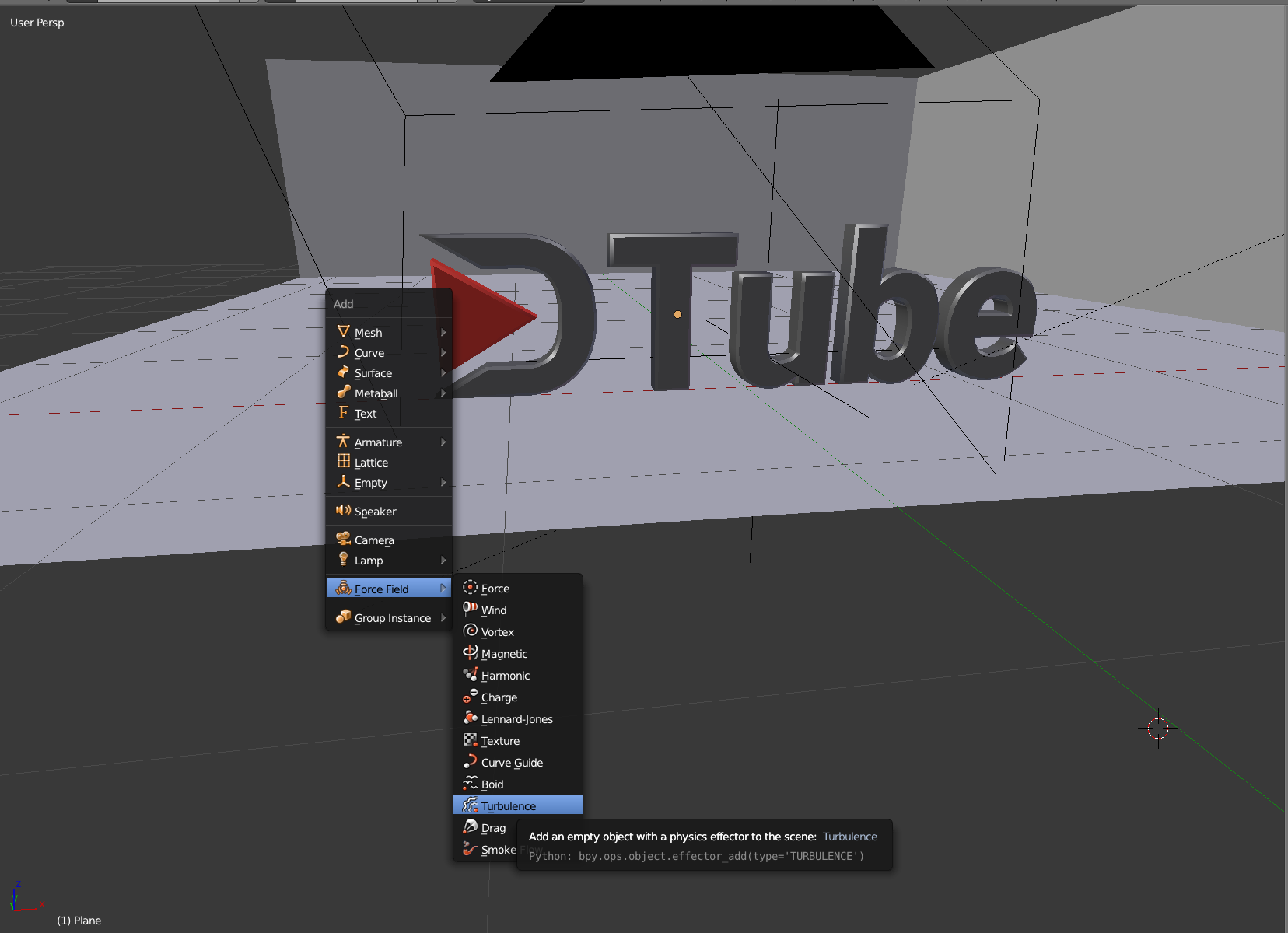This screenshot has height=933, width=1288.
Task: Add a Harmonic force field
Action: point(518,676)
